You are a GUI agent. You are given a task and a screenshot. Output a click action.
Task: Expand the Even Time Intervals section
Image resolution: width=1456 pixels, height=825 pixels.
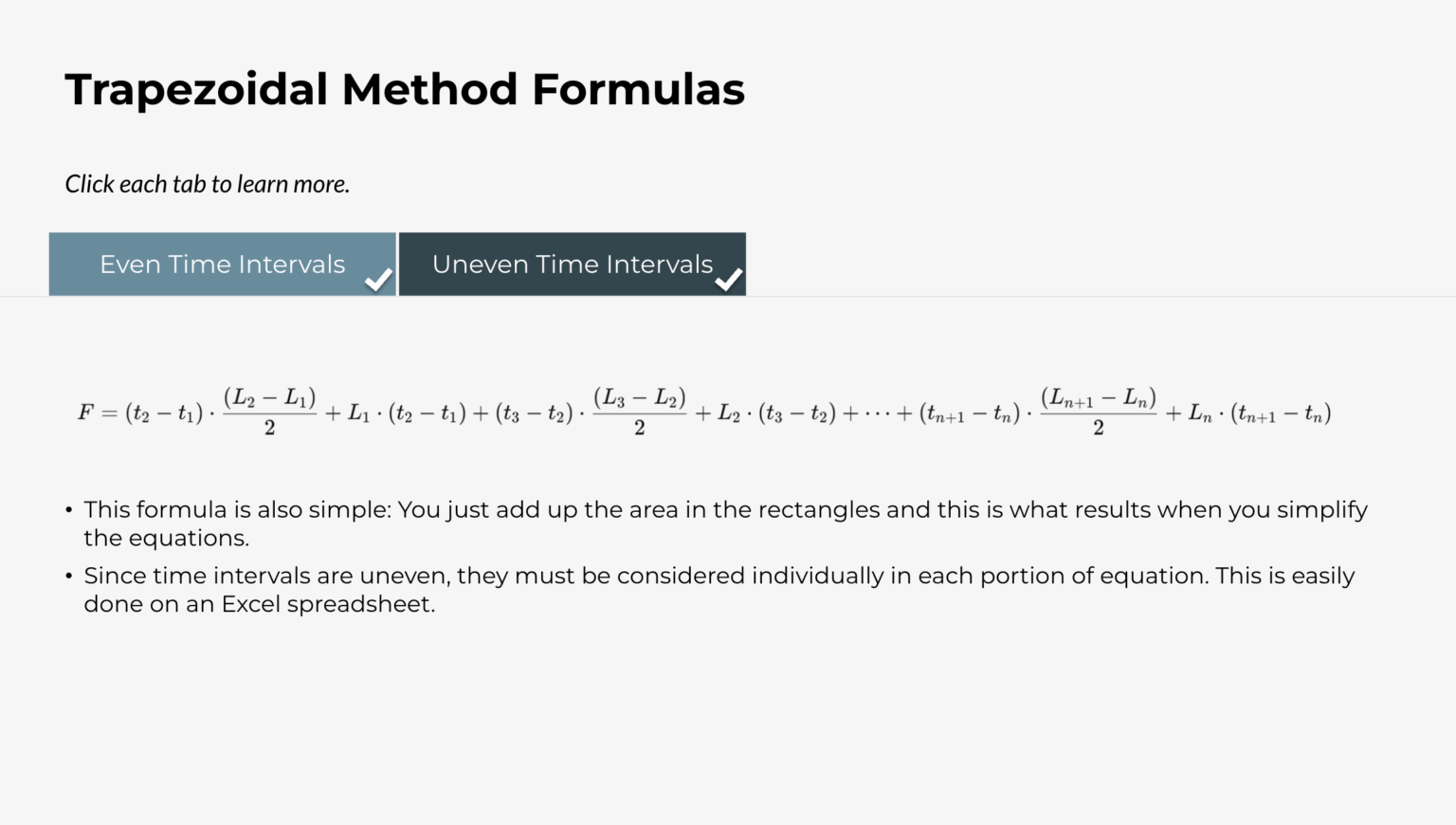222,264
